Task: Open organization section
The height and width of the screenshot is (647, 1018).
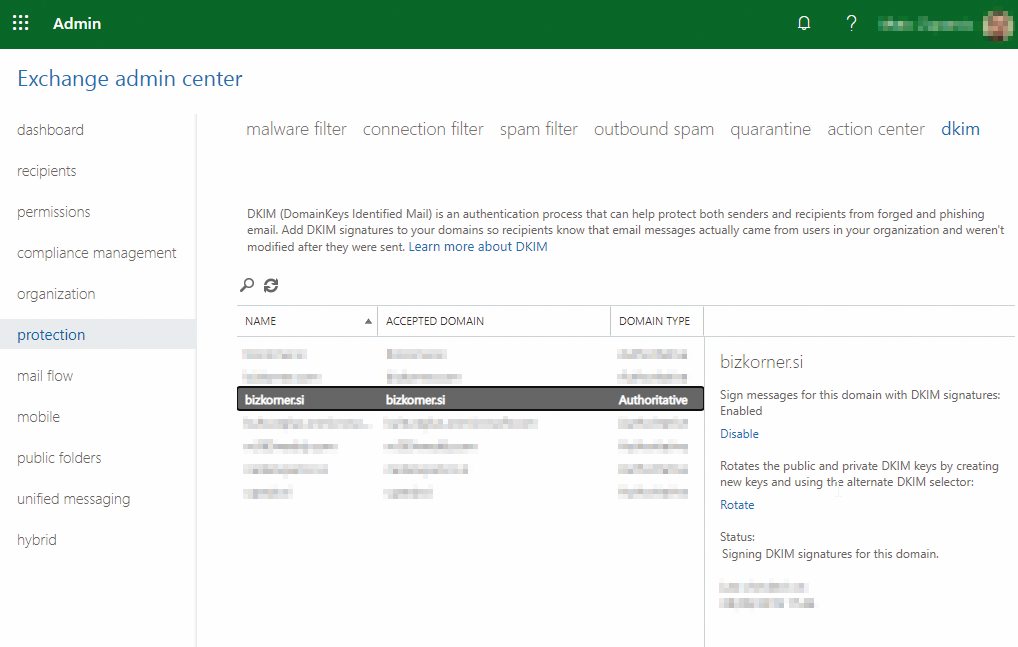Action: tap(56, 294)
